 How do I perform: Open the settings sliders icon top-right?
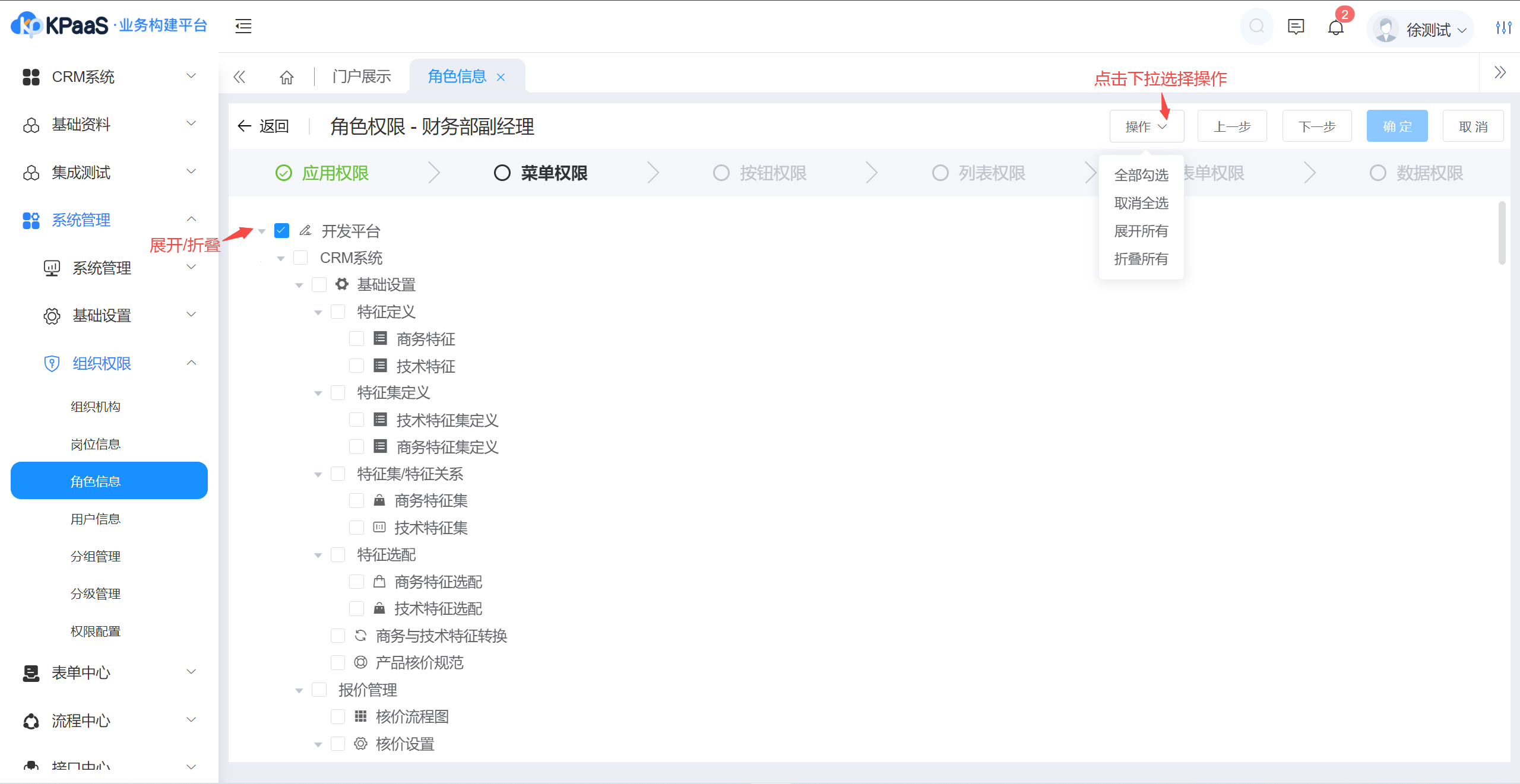click(1503, 27)
